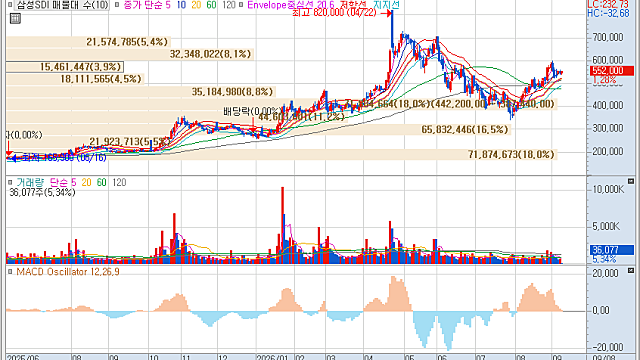Click the 2026/01 date axis label
This screenshot has width=640, height=360.
[x=272, y=357]
